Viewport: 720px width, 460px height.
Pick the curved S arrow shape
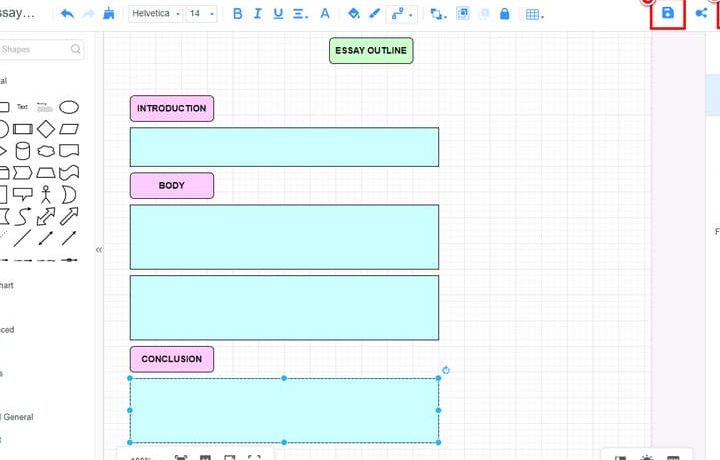22,216
